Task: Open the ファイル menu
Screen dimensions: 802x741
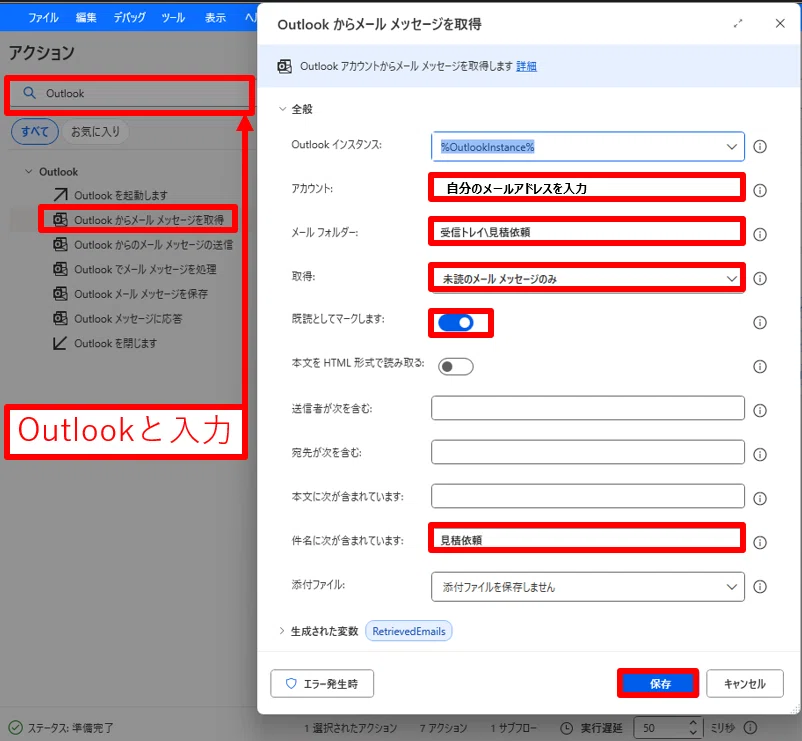Action: [43, 17]
